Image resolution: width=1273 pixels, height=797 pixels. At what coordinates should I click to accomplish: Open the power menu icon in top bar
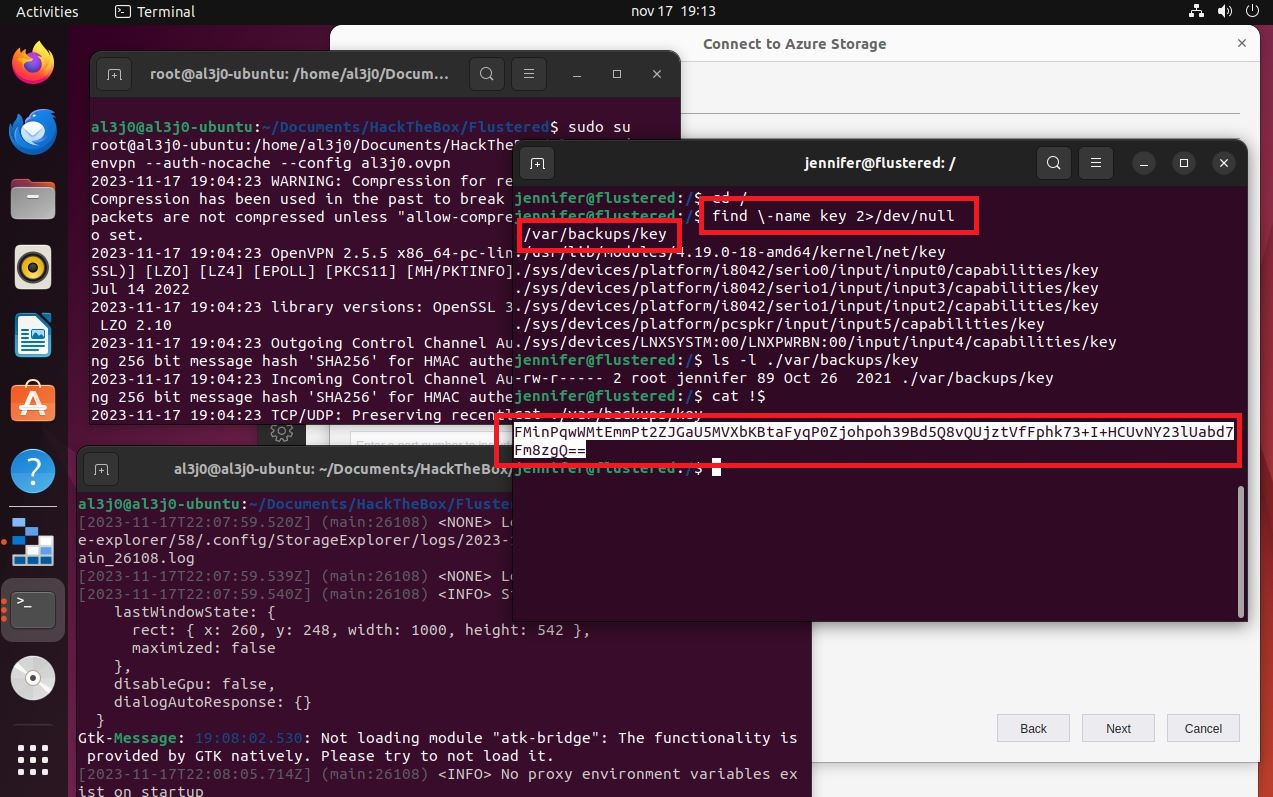[1252, 11]
